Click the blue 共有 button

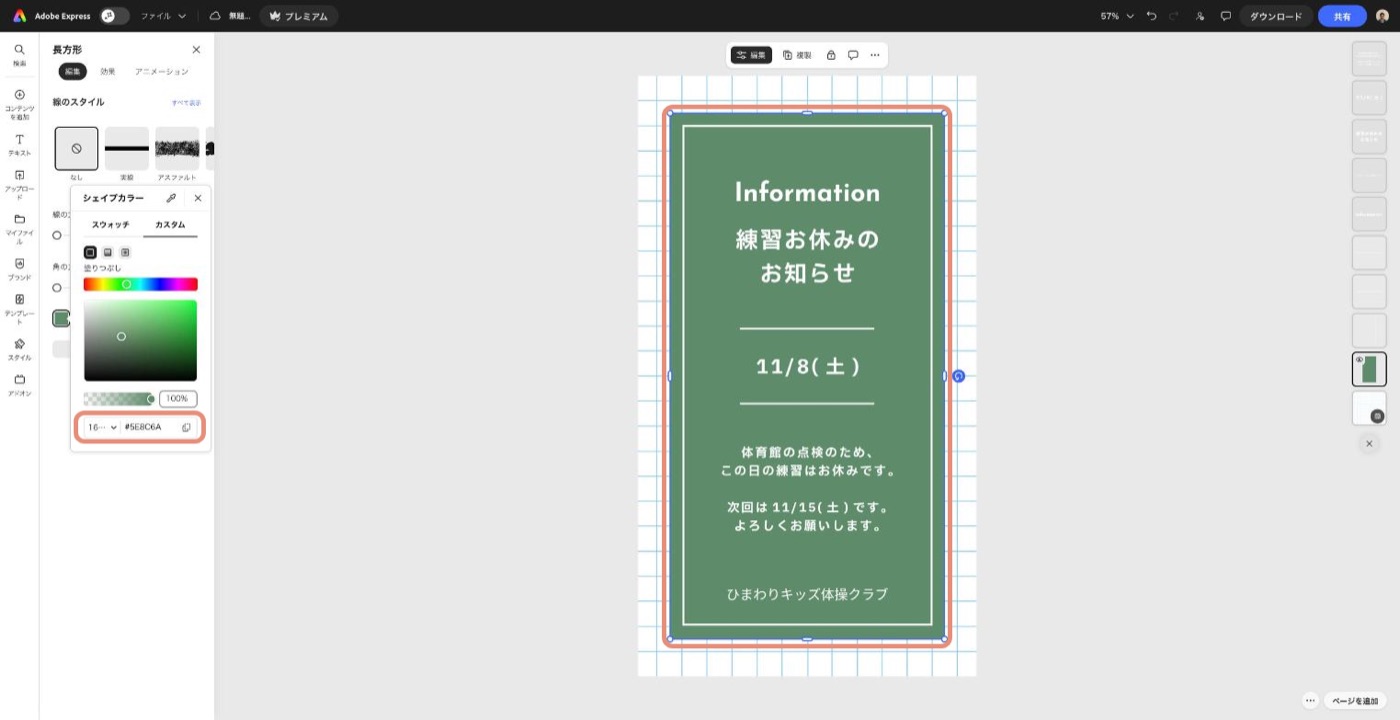point(1342,16)
